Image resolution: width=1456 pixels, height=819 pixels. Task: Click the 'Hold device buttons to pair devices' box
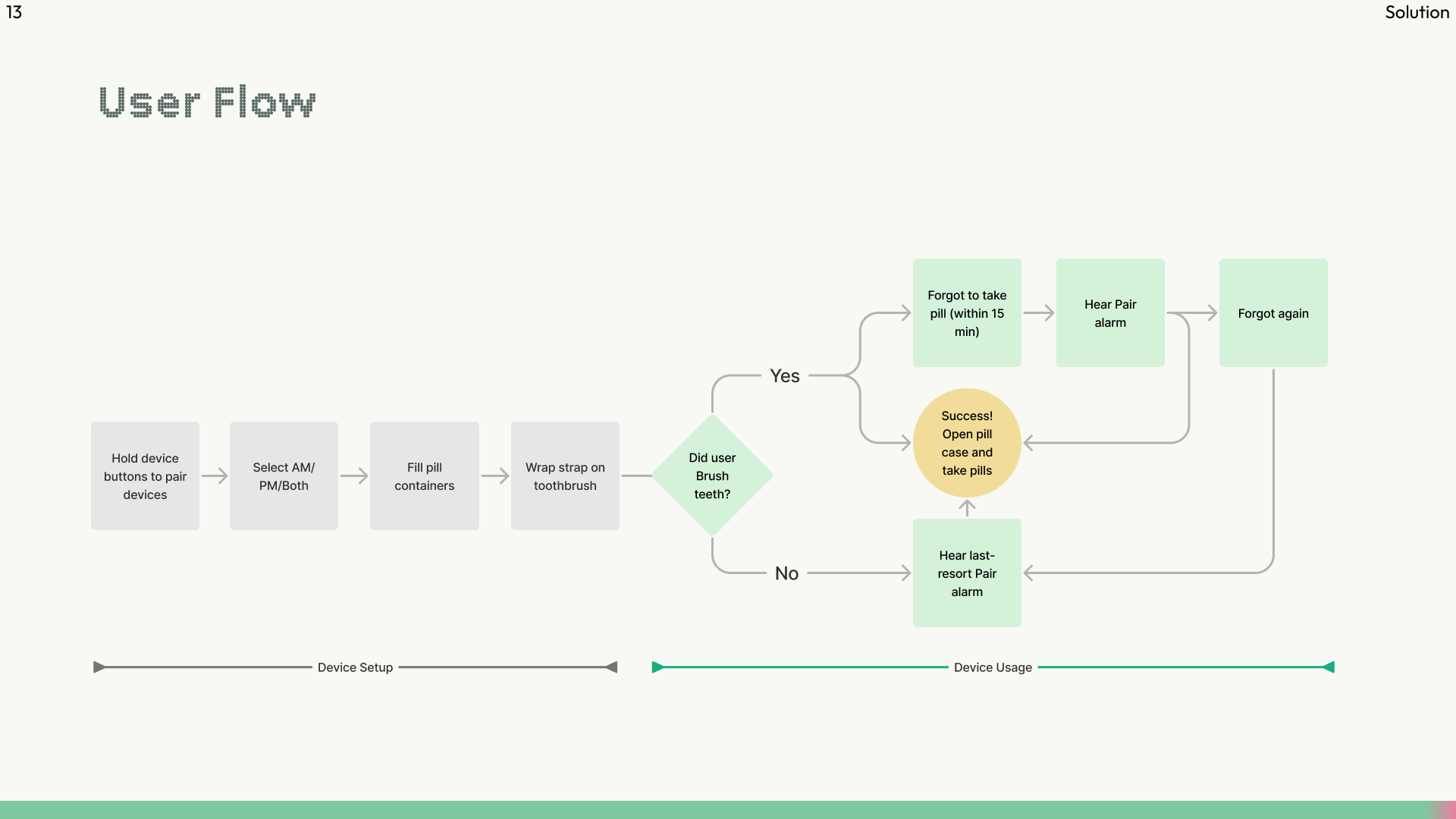pos(145,476)
